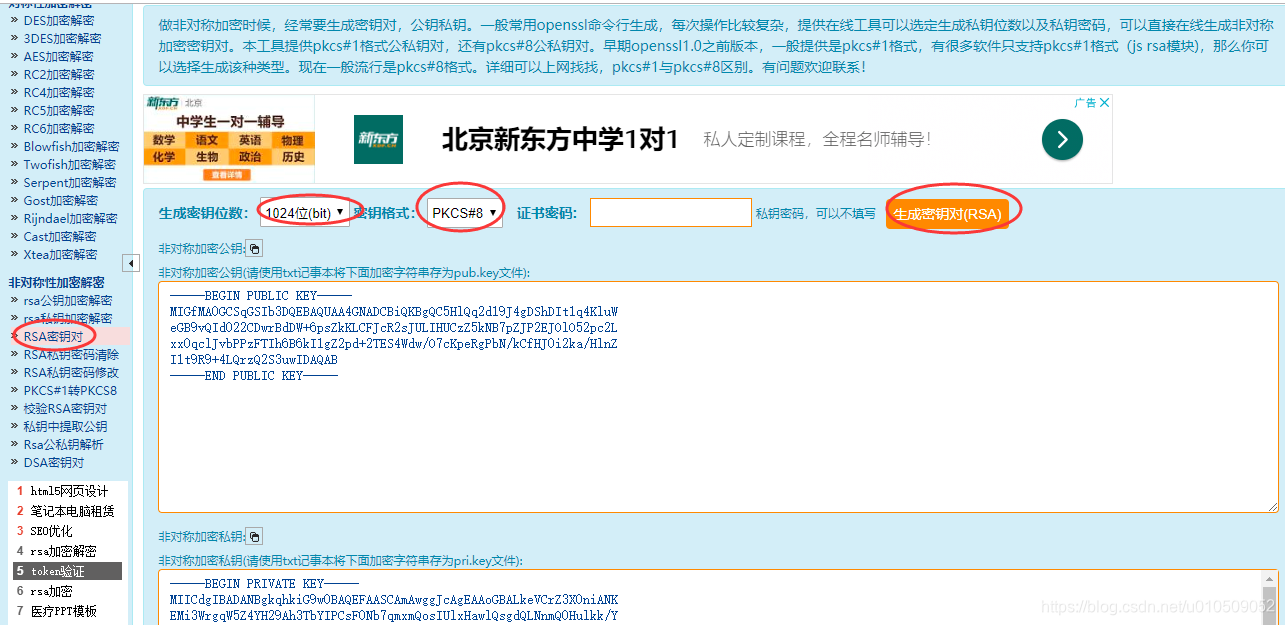Click the BEGIN PRIVATE KEY line
The width and height of the screenshot is (1285, 625).
pyautogui.click(x=263, y=583)
